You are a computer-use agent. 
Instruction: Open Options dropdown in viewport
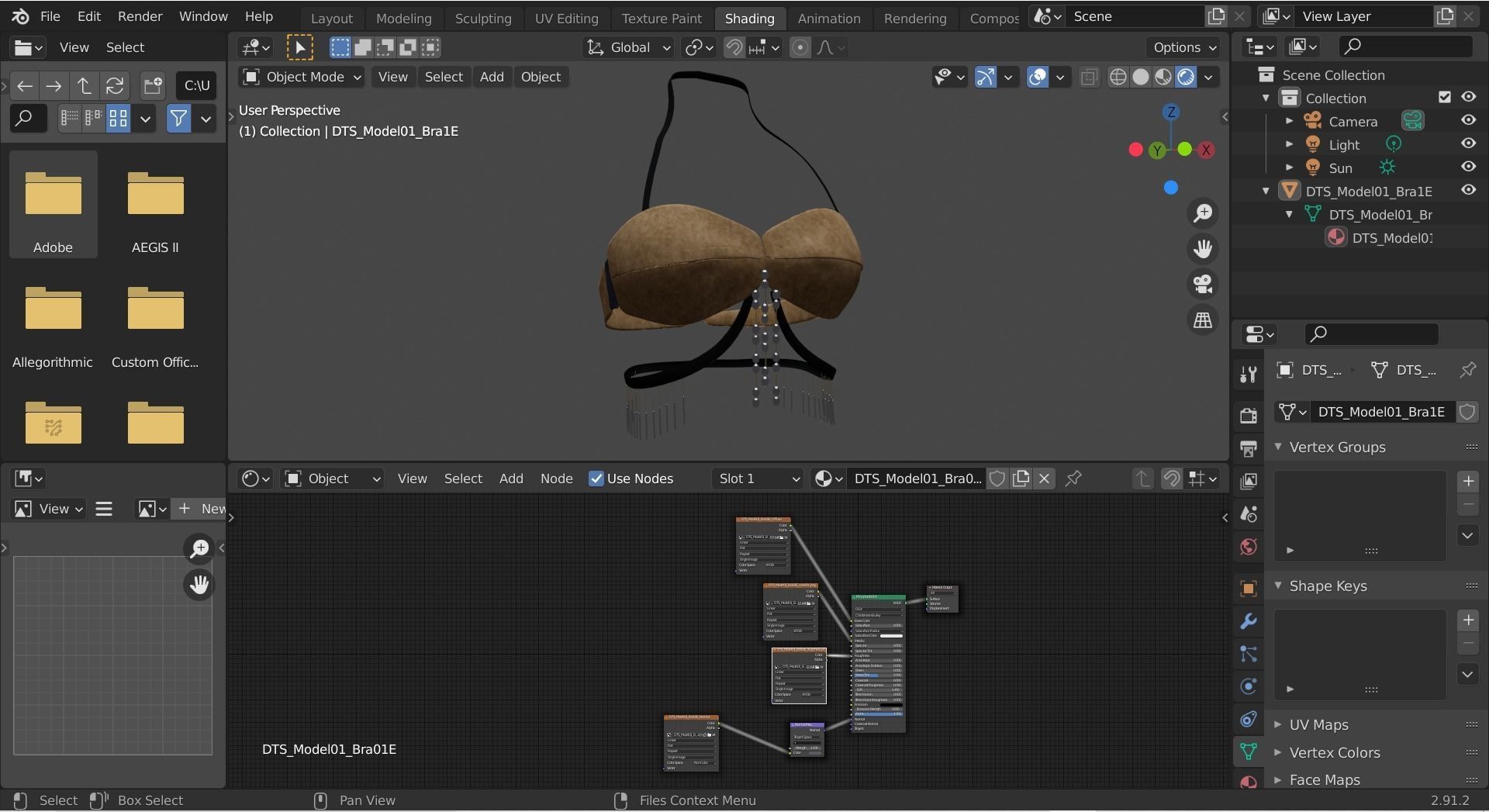tap(1184, 47)
